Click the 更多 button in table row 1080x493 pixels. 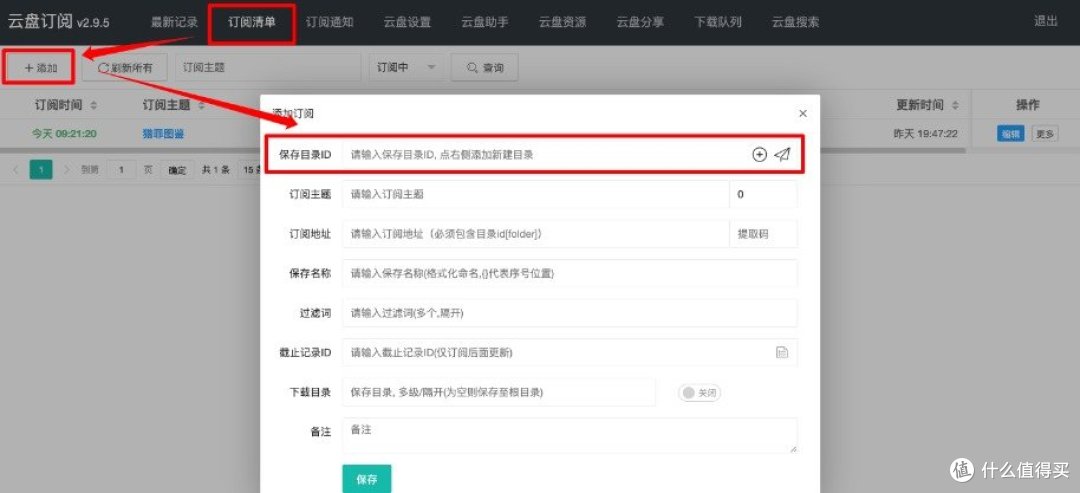pos(1044,134)
